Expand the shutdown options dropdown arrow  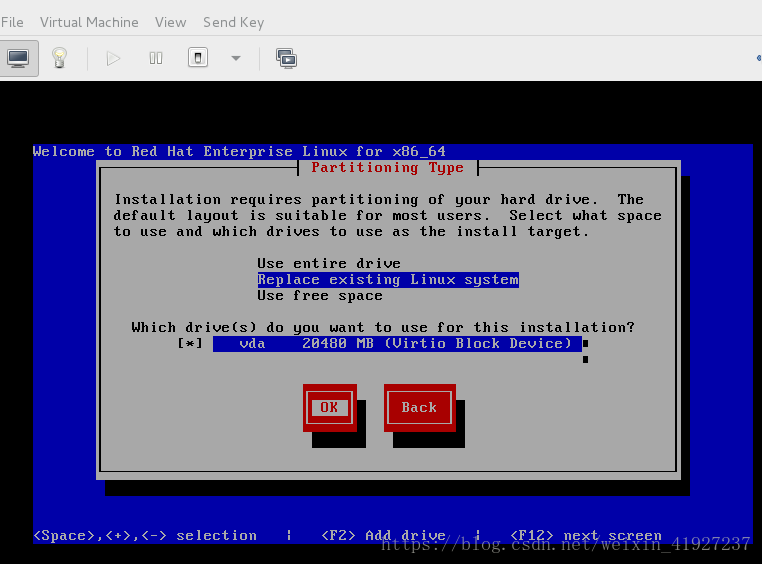(236, 59)
